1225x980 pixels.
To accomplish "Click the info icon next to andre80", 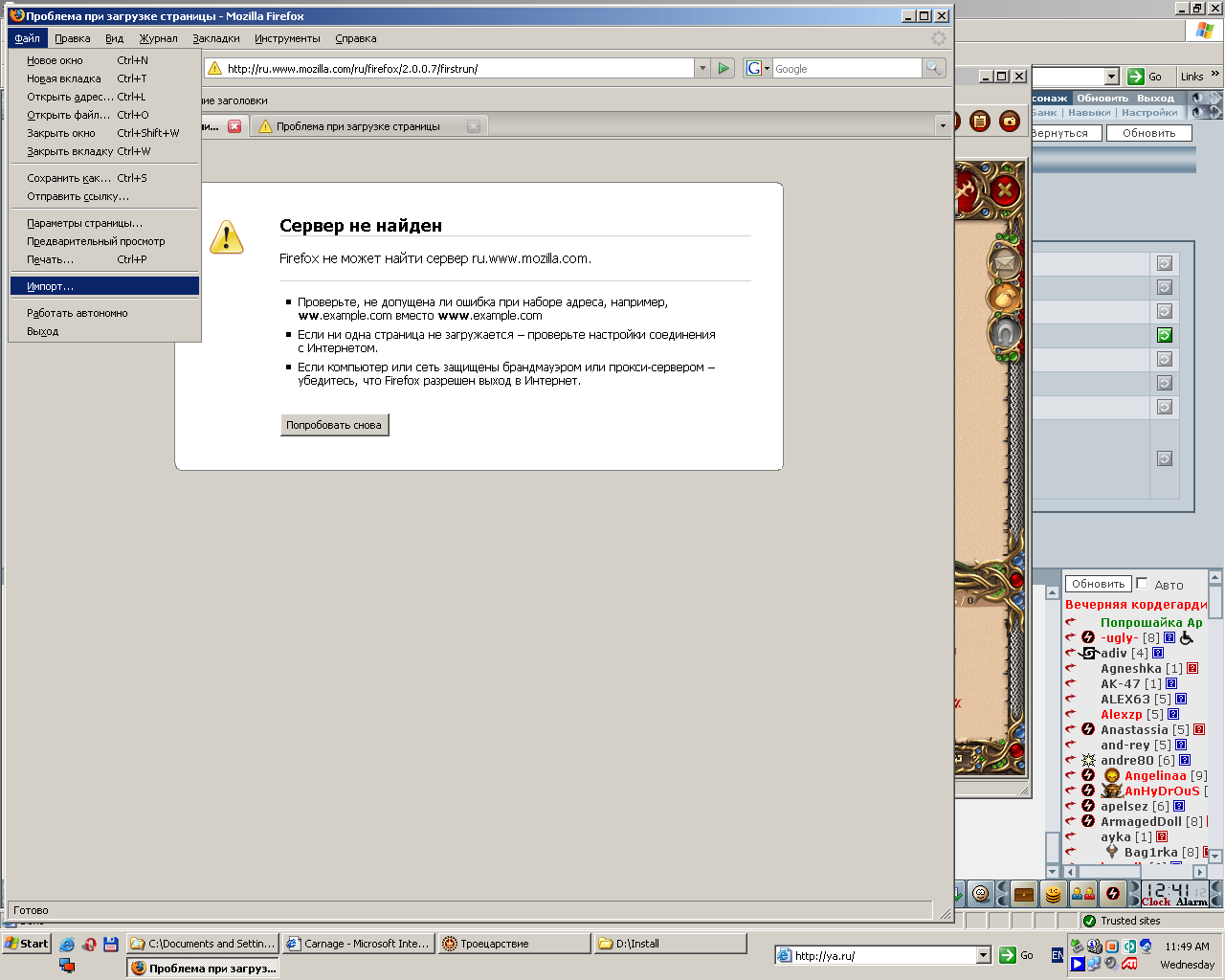I will (1185, 760).
